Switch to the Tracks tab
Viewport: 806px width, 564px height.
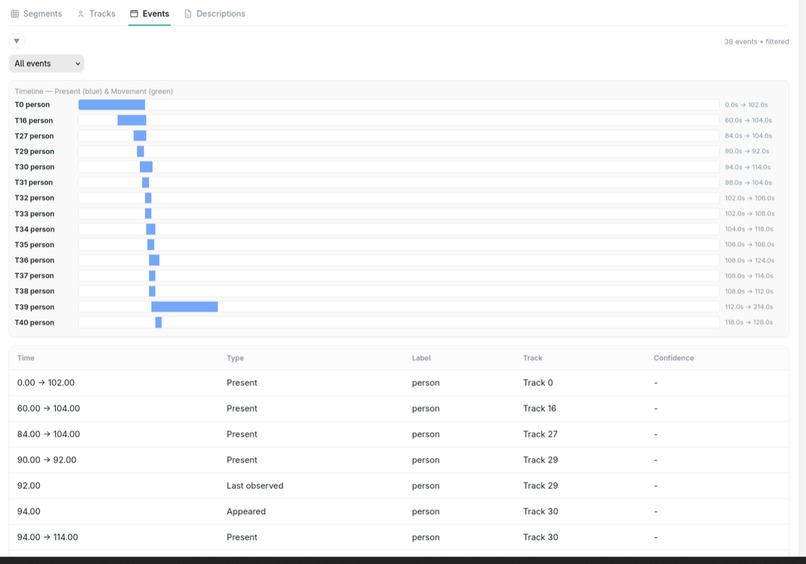tap(96, 14)
